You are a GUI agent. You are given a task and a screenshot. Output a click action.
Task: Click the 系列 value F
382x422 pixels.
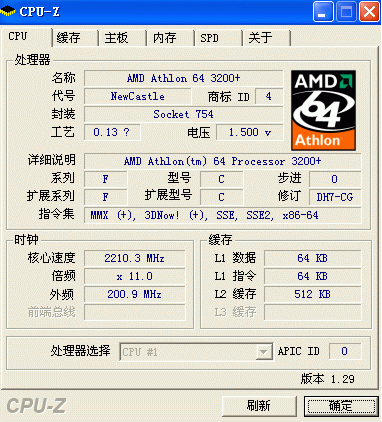click(106, 179)
